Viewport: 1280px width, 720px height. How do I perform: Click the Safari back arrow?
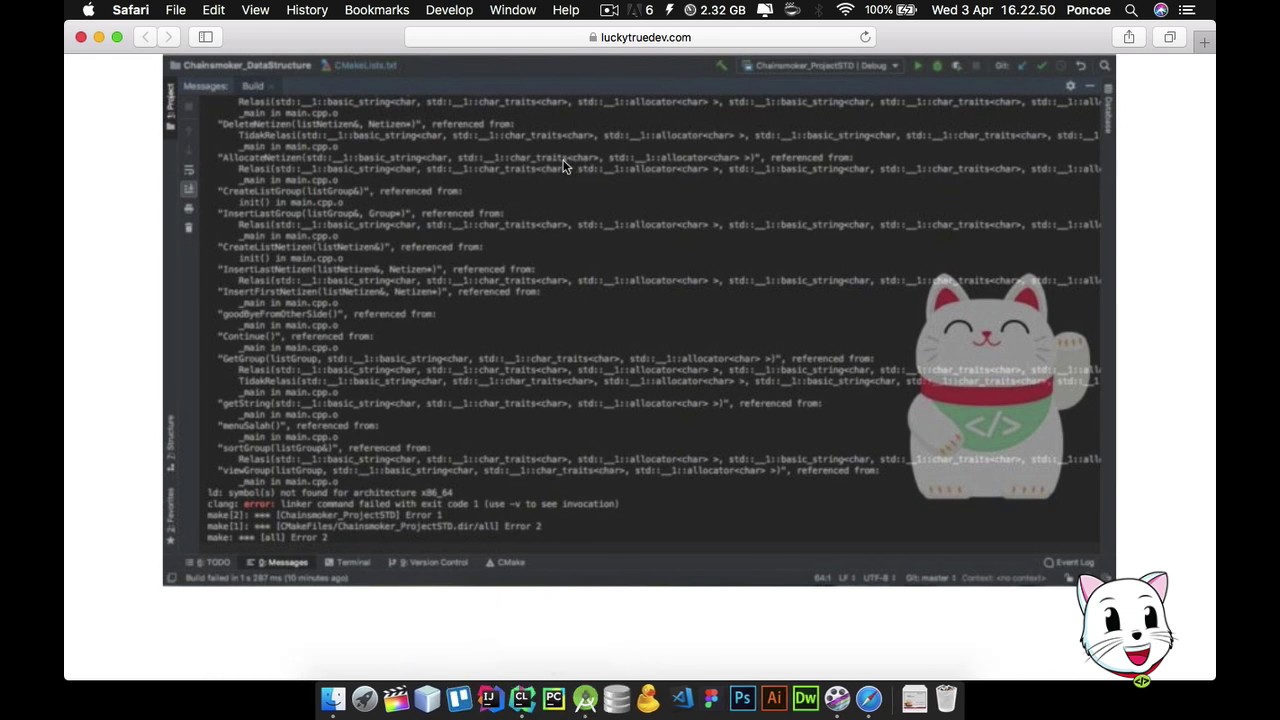tap(145, 37)
